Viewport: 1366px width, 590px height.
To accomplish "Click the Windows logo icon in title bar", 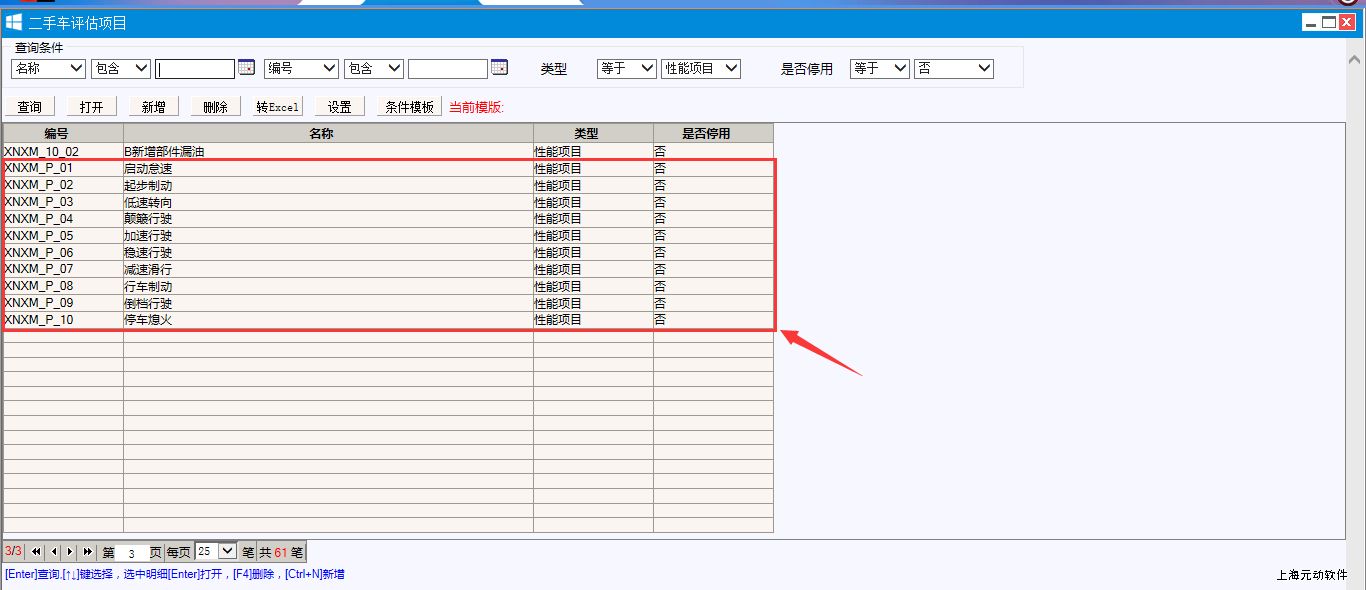I will click(14, 22).
